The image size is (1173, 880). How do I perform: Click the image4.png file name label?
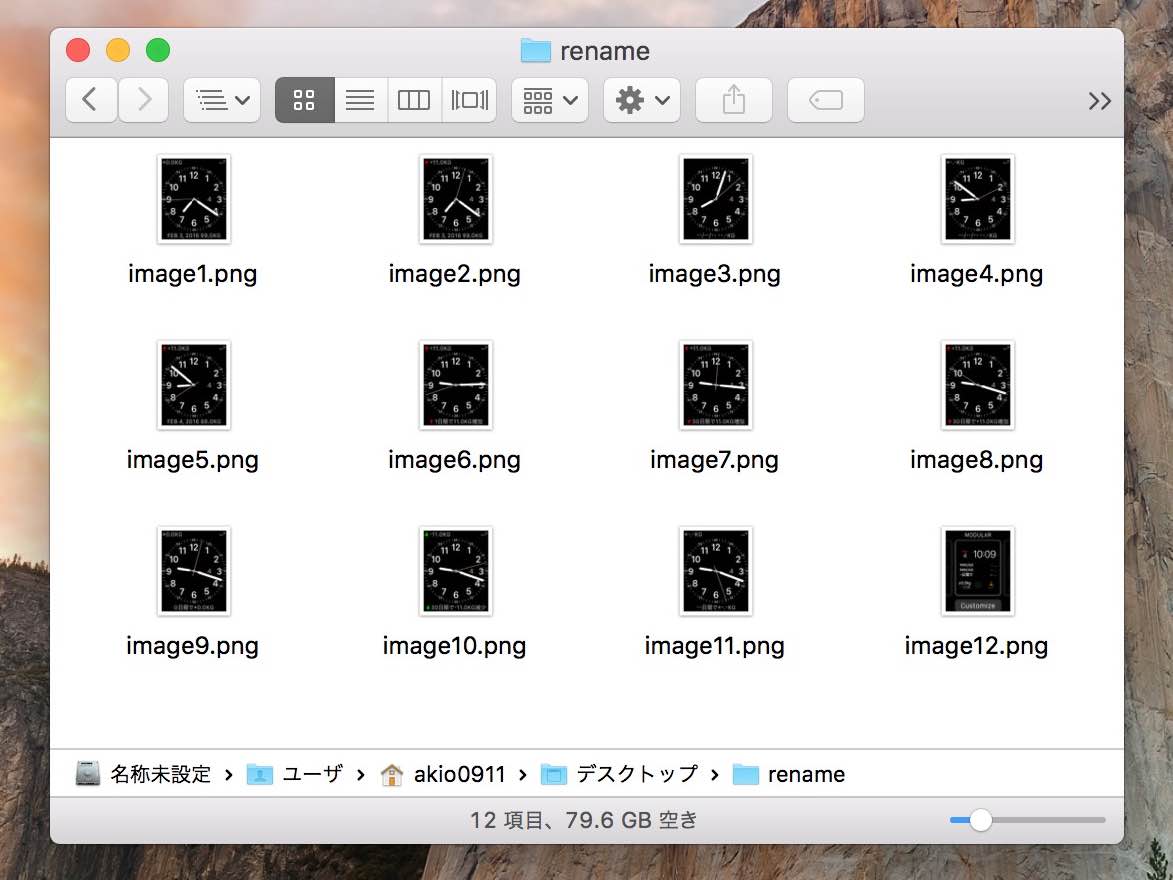click(x=976, y=274)
